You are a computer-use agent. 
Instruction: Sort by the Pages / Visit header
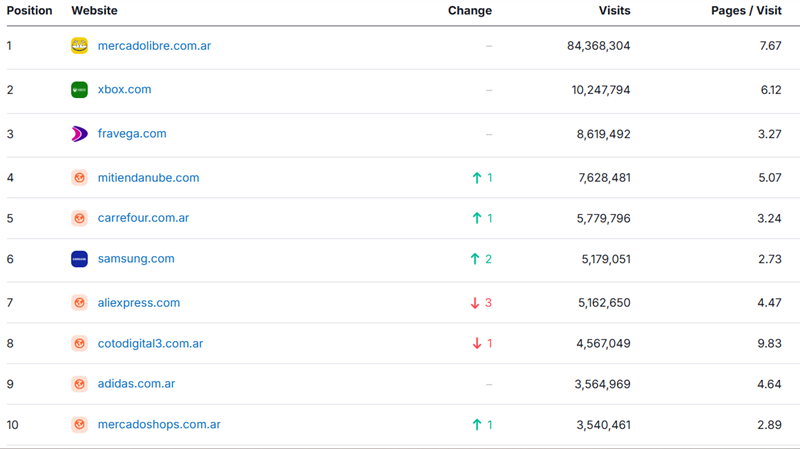click(746, 11)
